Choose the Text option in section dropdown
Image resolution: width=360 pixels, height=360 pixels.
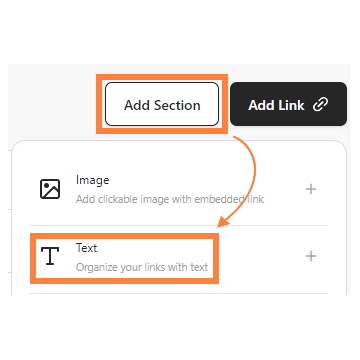(178, 259)
